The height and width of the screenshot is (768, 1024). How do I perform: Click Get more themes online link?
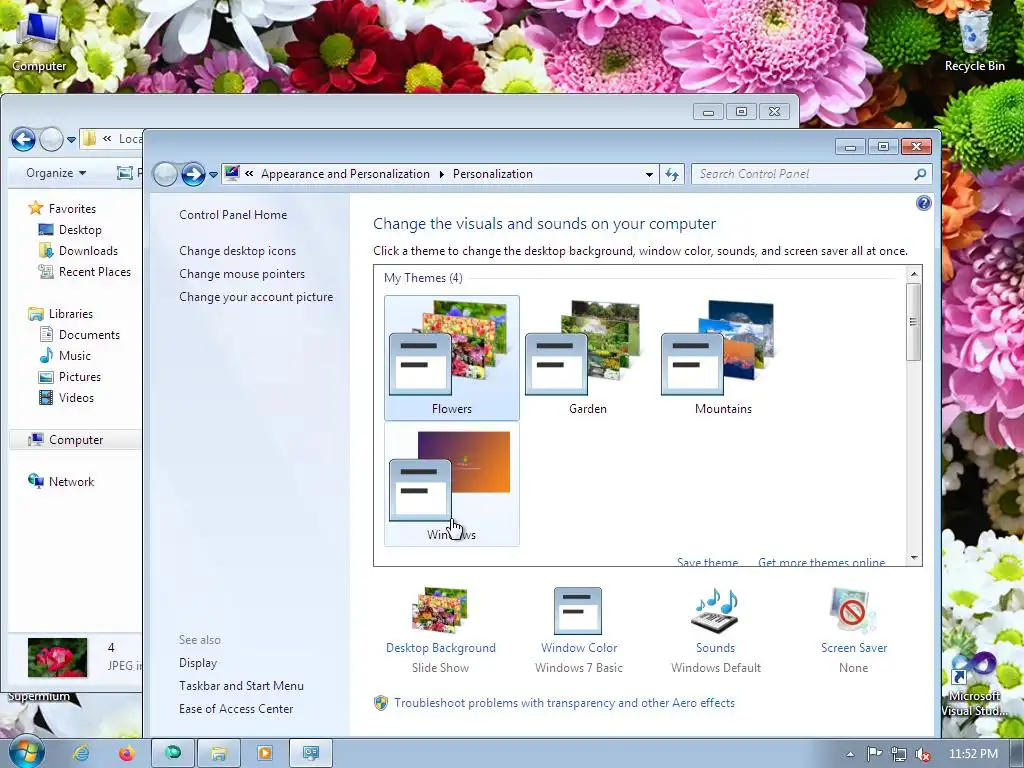tap(822, 562)
